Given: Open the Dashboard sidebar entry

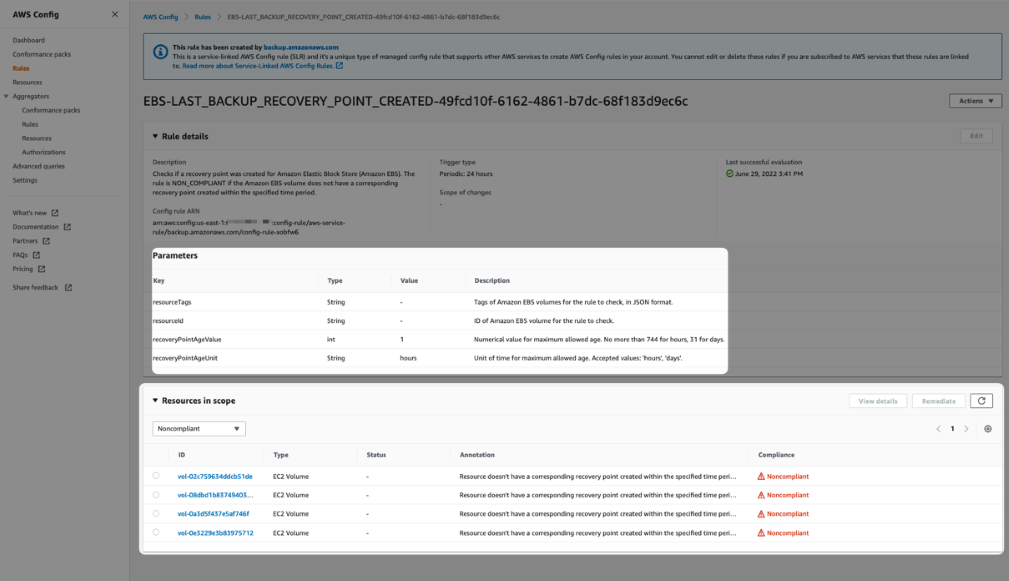Looking at the screenshot, I should click(x=29, y=42).
